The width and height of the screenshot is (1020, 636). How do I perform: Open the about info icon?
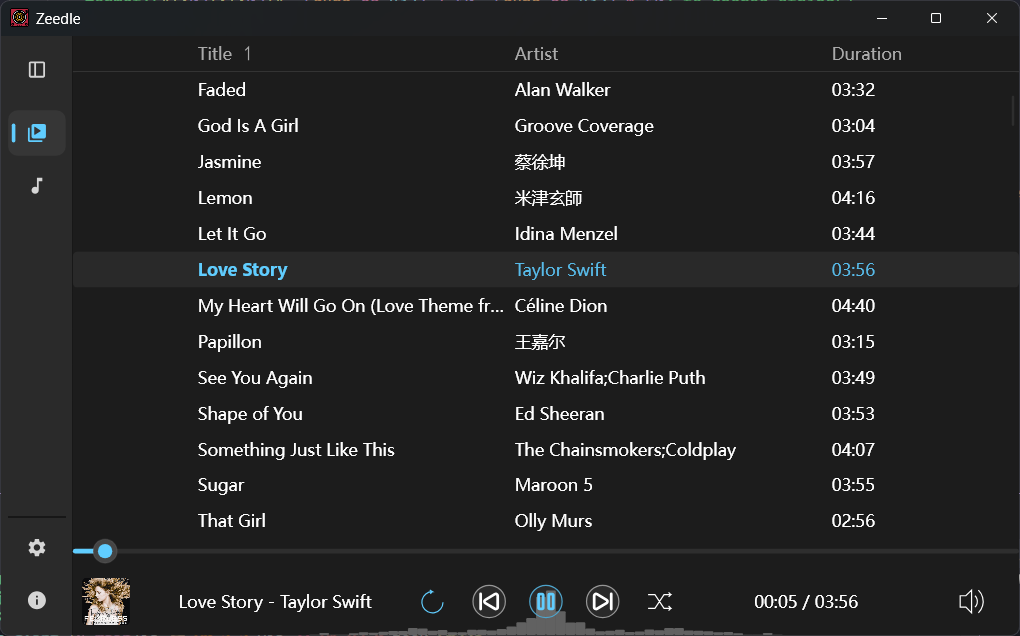click(x=37, y=600)
